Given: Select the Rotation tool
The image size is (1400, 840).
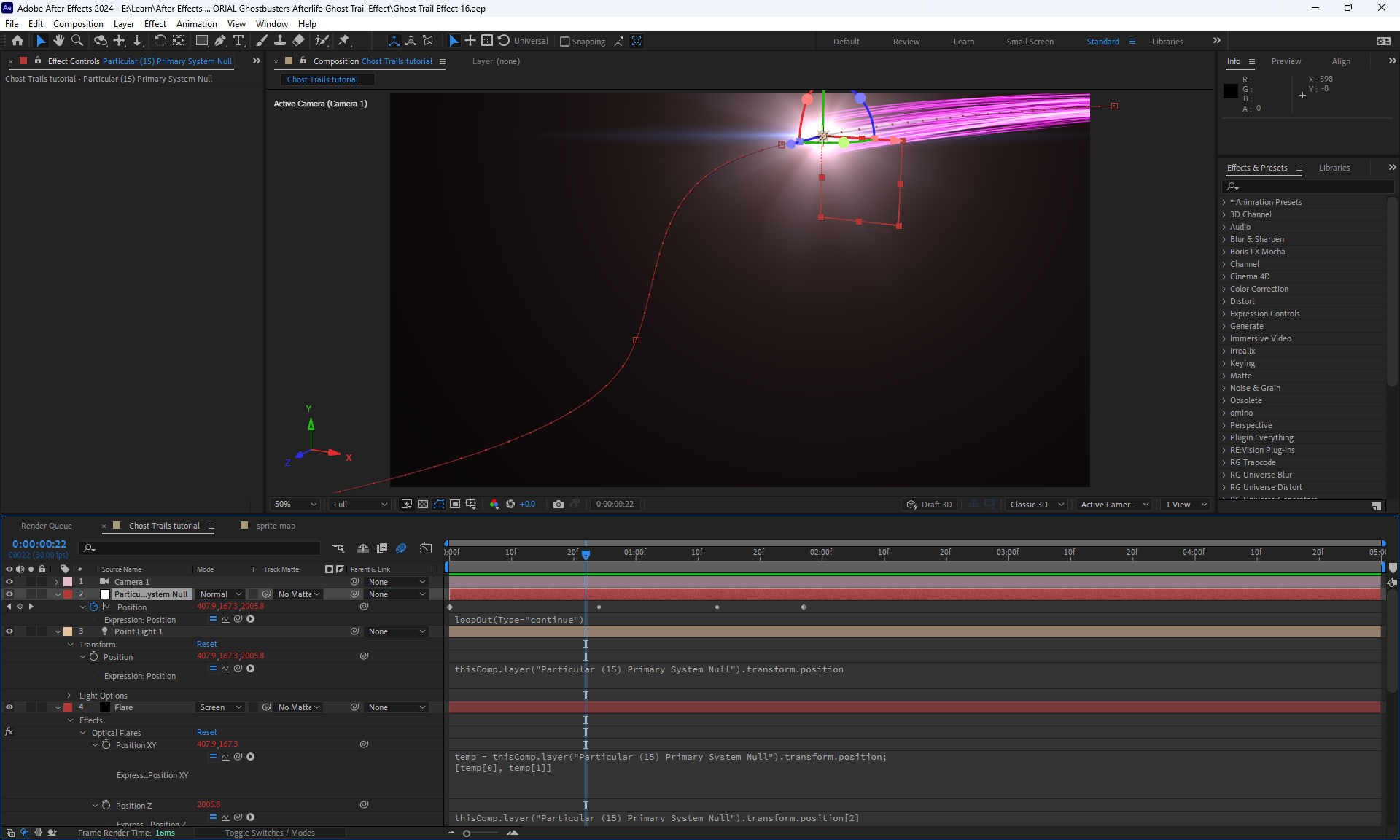Looking at the screenshot, I should [x=160, y=41].
